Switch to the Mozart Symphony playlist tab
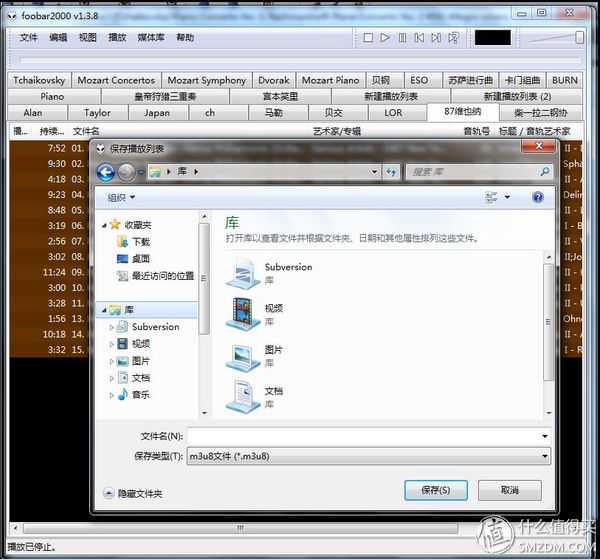 tap(206, 80)
